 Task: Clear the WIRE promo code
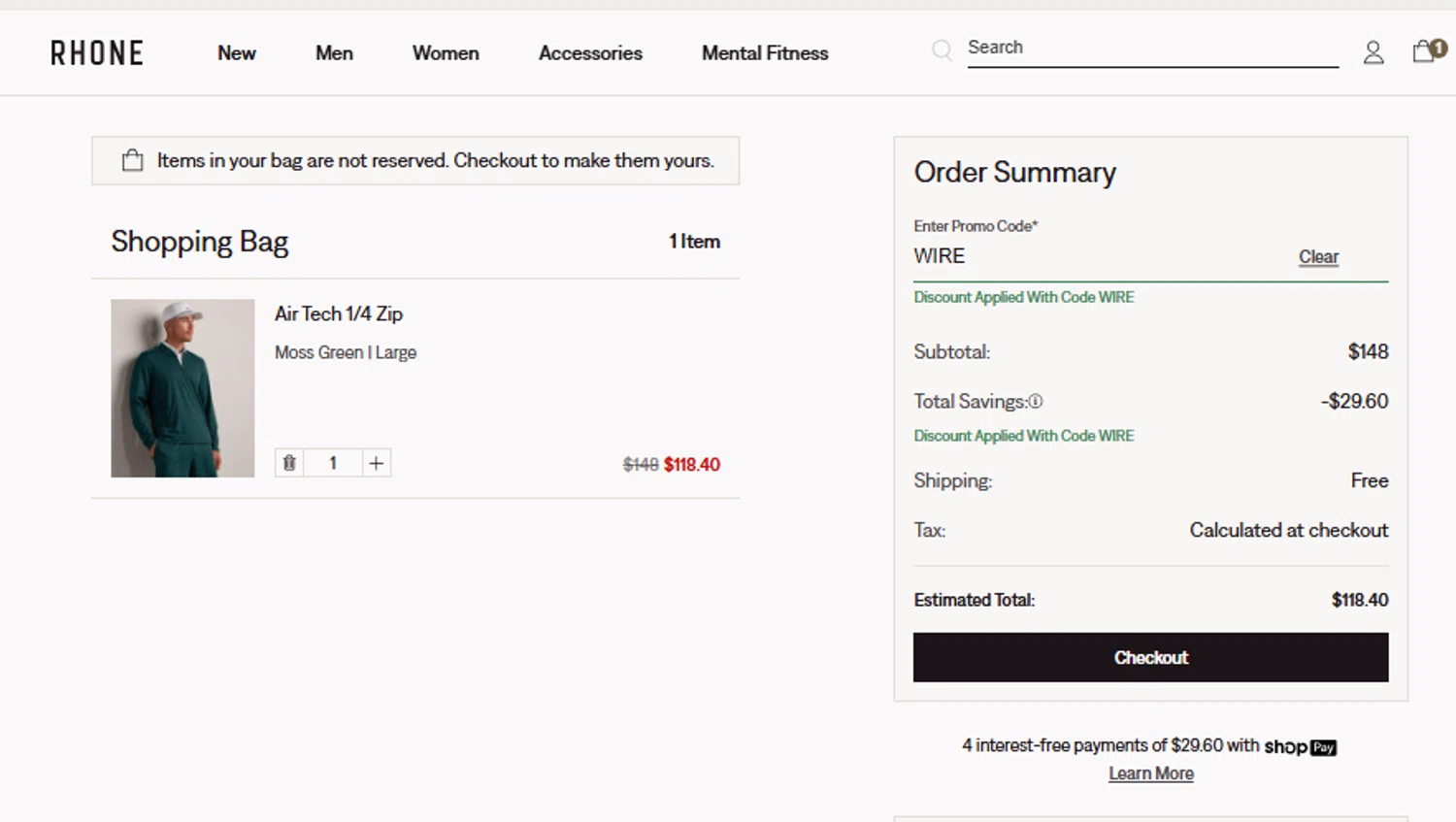[x=1318, y=257]
